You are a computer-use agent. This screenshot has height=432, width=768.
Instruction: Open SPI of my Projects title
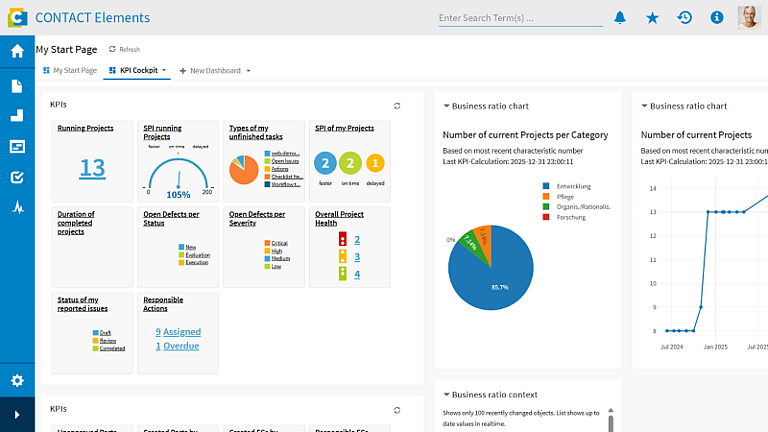tap(344, 128)
